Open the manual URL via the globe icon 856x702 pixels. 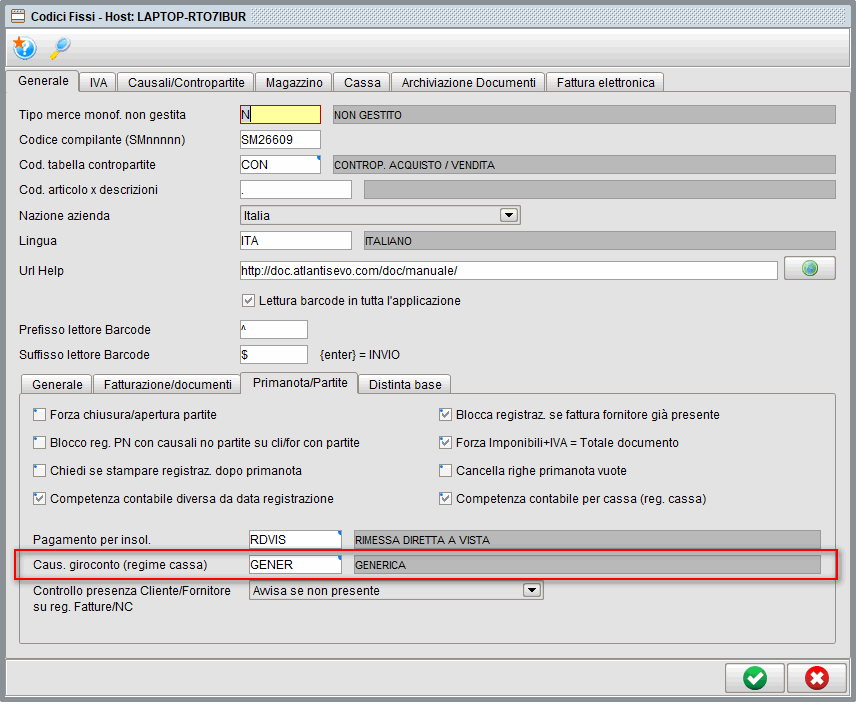809,267
